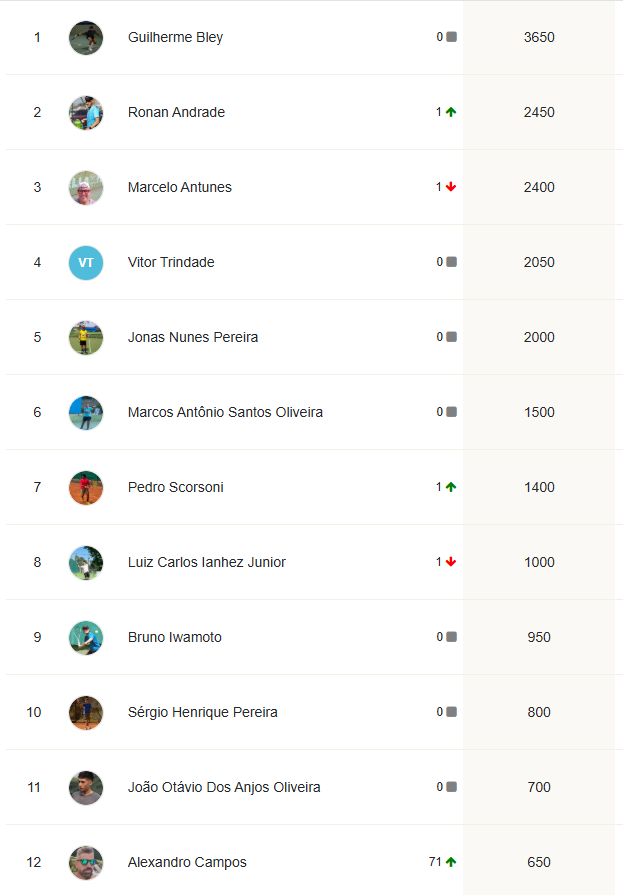This screenshot has height=895, width=623.
Task: Click red down arrow beside Marcelo Antunes
Action: pos(451,188)
